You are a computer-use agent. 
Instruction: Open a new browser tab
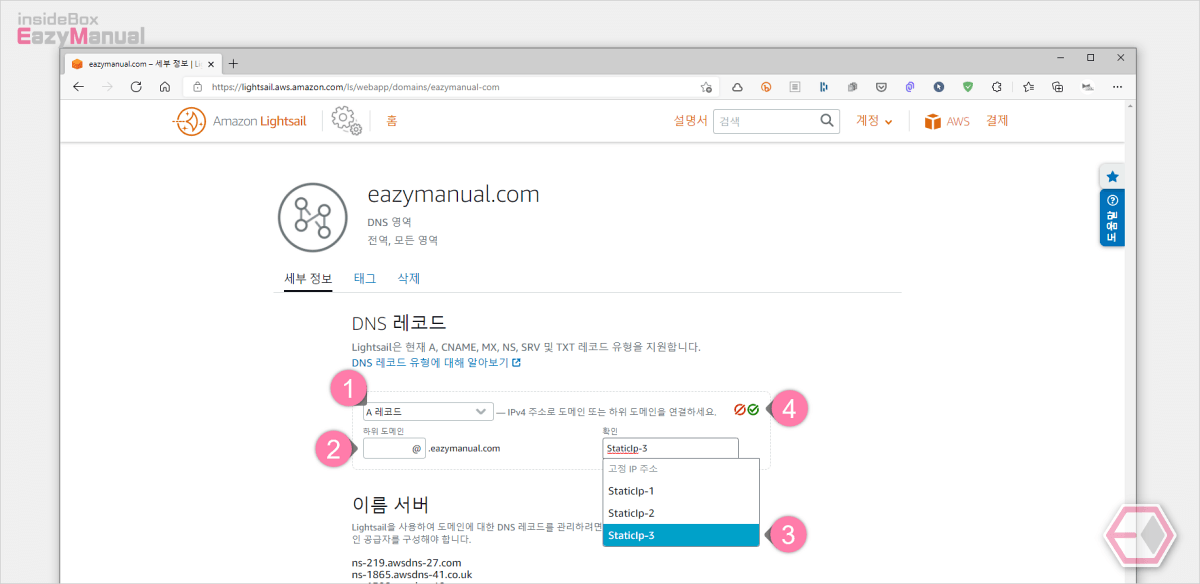pyautogui.click(x=234, y=63)
